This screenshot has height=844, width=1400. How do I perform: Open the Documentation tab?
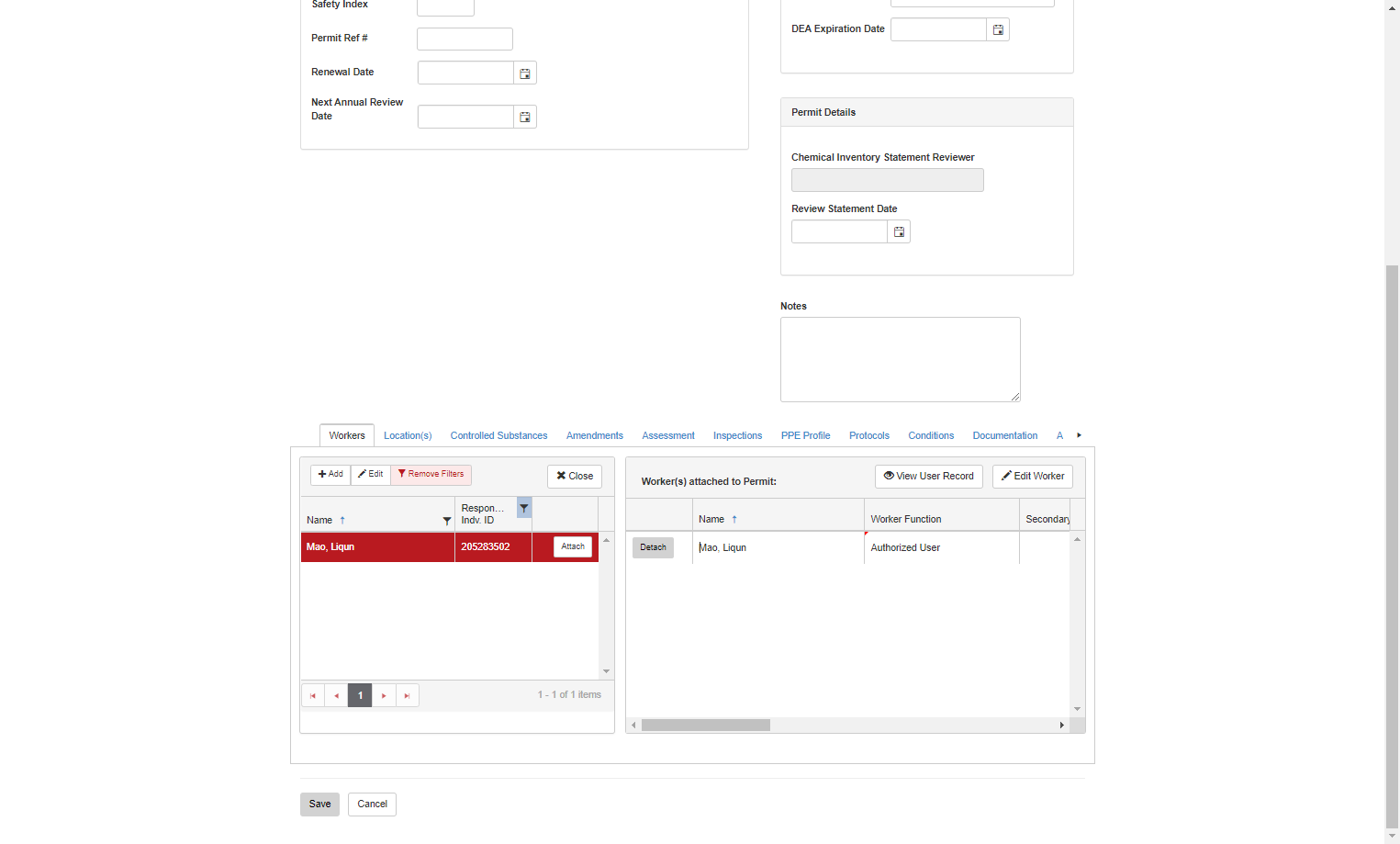1005,435
